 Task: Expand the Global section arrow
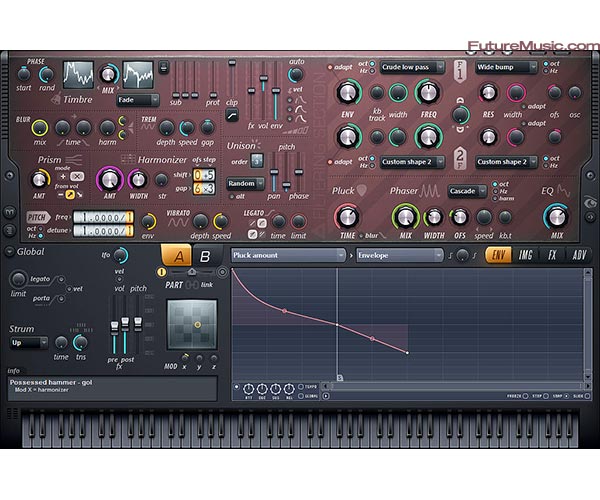[9, 252]
